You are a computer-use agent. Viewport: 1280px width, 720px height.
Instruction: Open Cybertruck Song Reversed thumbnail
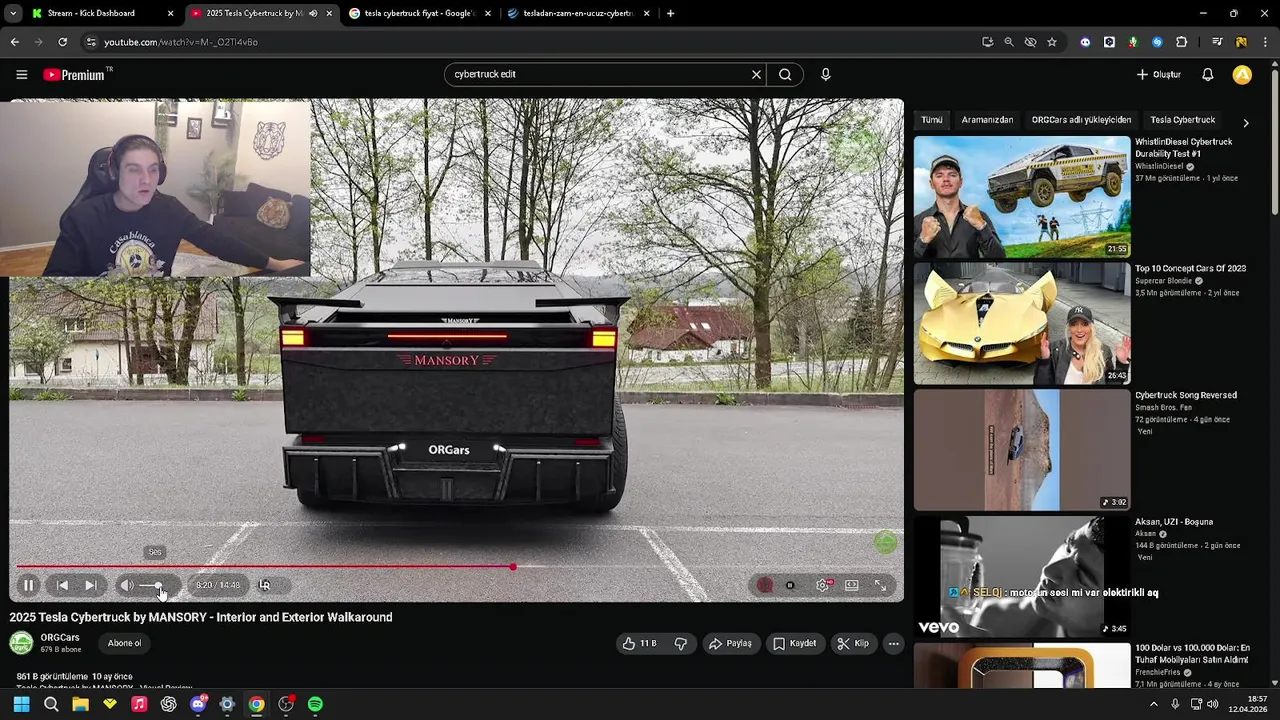pyautogui.click(x=1022, y=449)
